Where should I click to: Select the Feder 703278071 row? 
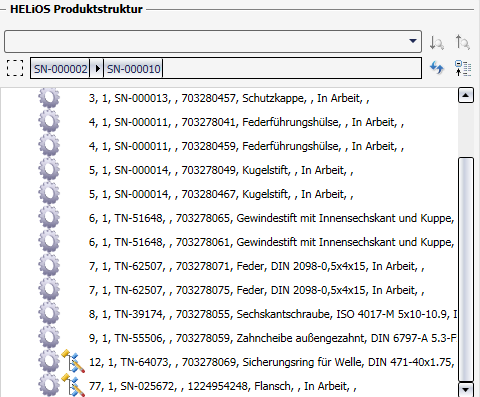tap(256, 266)
